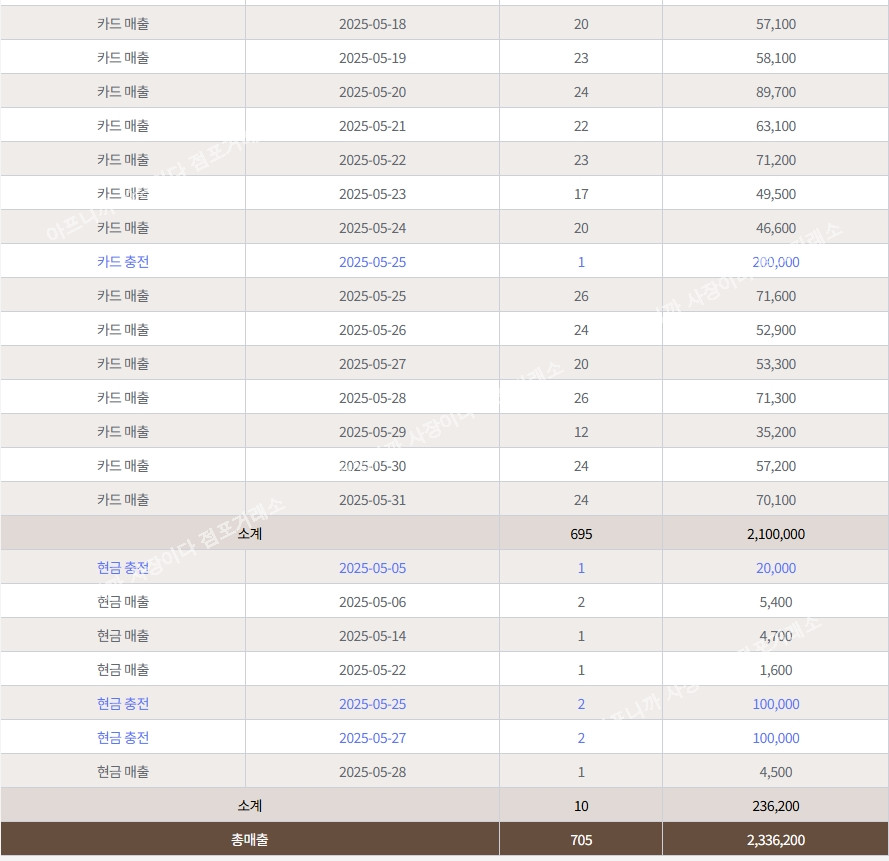Click the blue 20,000 cash recharge amount
This screenshot has height=861, width=889.
[x=775, y=568]
